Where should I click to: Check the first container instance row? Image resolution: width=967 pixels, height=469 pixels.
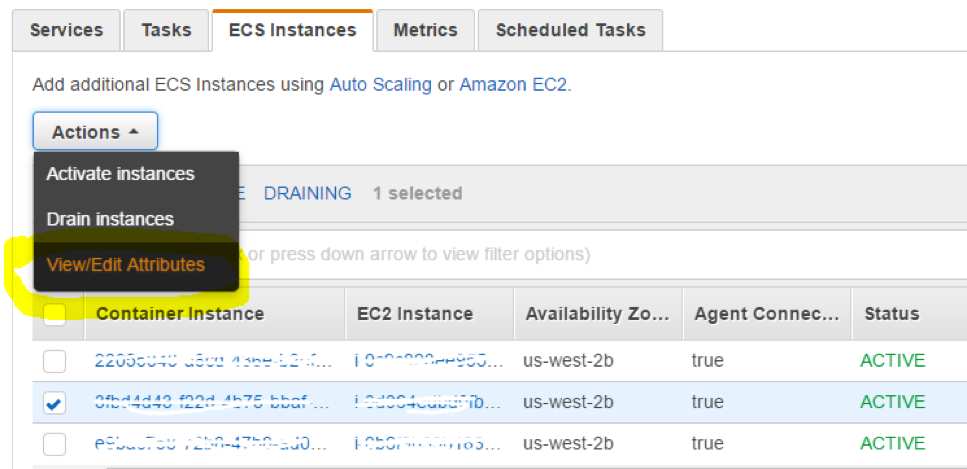[54, 360]
